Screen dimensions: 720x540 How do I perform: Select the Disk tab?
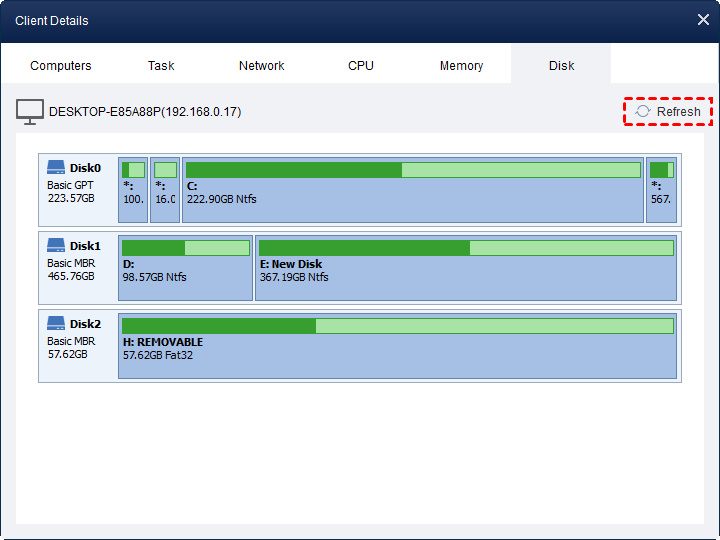coord(561,66)
